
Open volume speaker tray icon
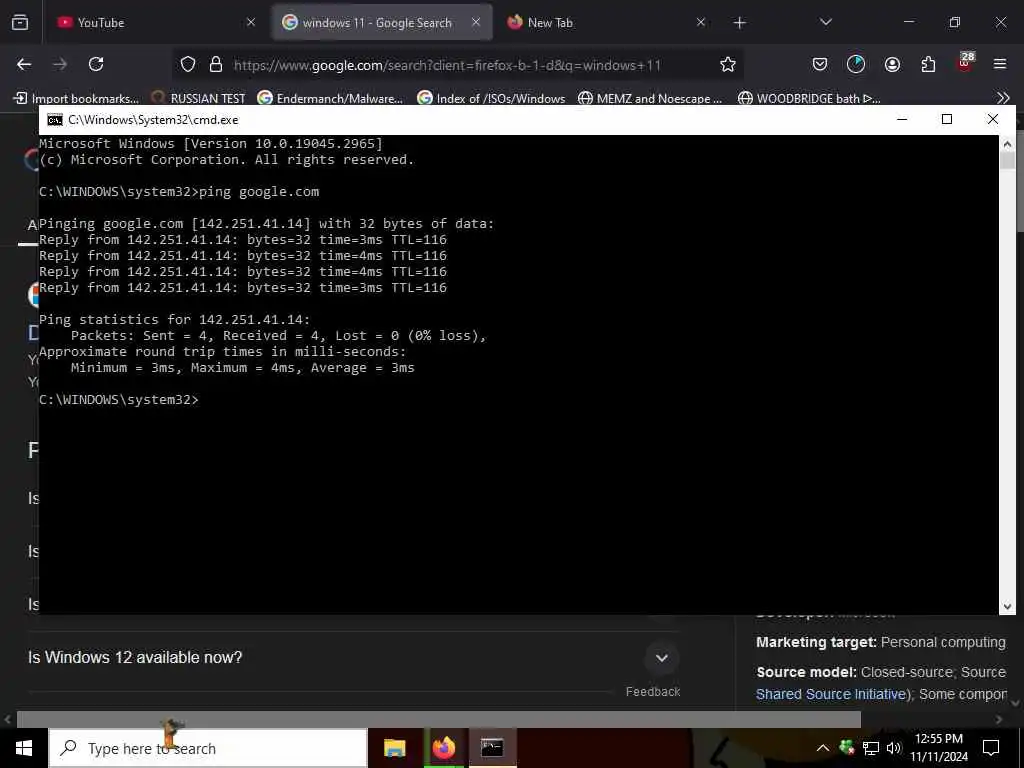pyautogui.click(x=893, y=748)
